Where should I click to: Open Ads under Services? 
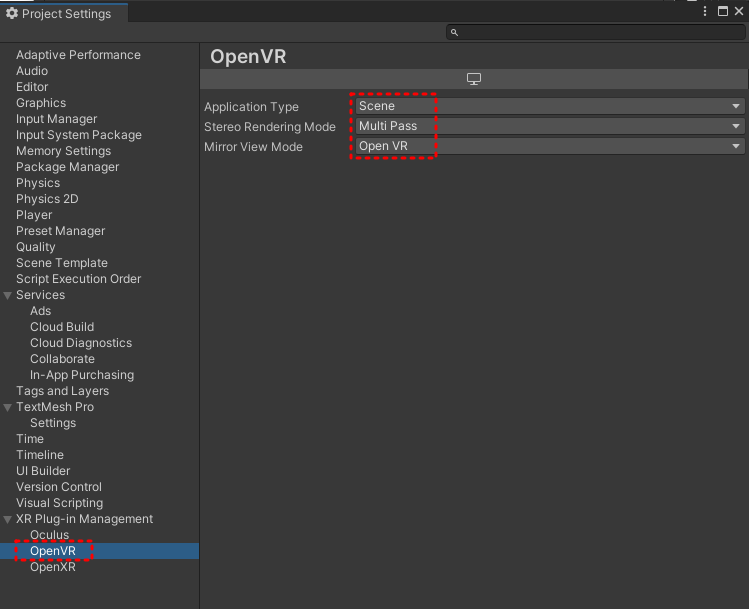click(x=41, y=311)
